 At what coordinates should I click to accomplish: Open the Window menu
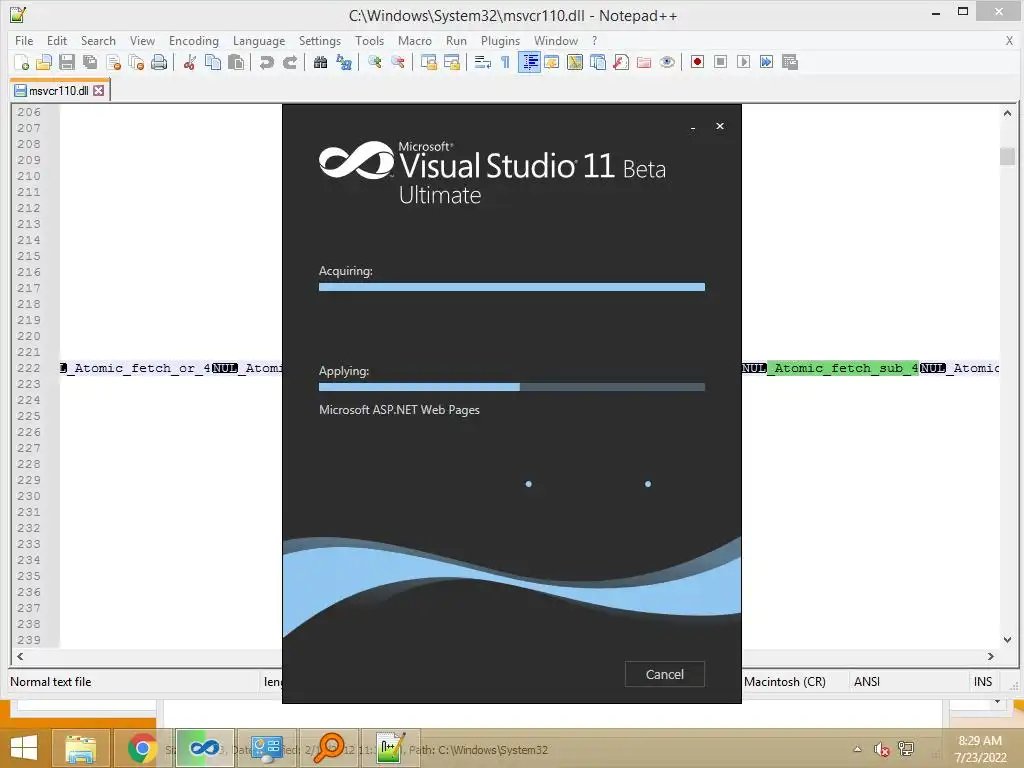point(556,40)
